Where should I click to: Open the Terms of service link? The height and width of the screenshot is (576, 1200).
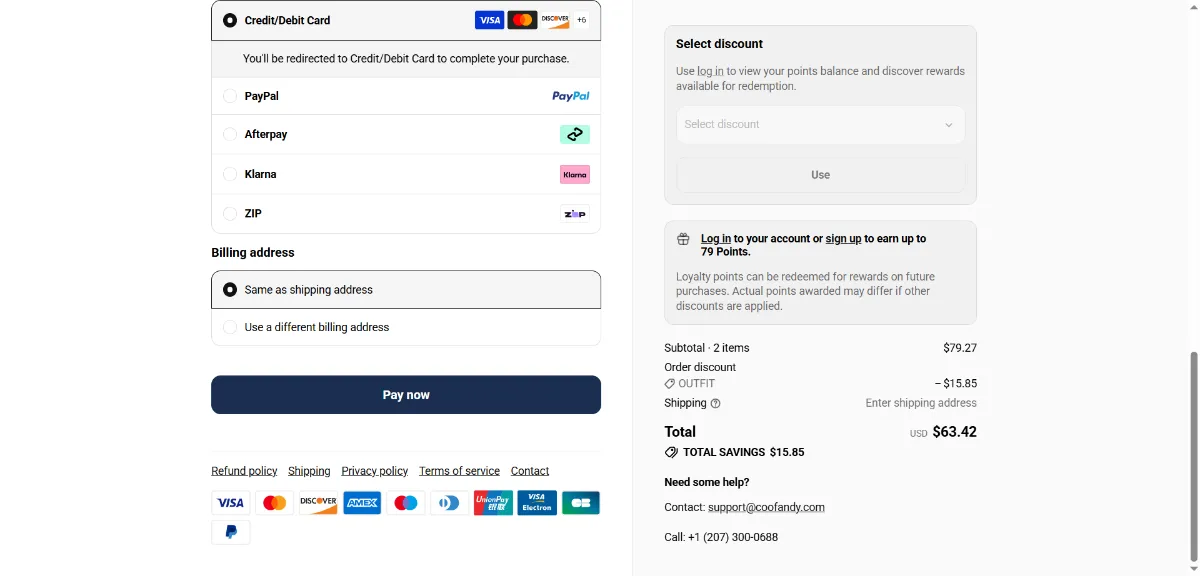(x=459, y=471)
